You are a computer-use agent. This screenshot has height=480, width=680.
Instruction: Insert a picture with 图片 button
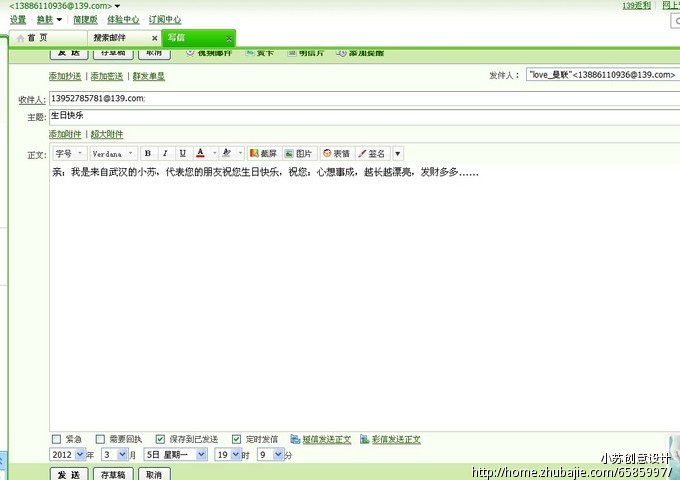coord(299,154)
